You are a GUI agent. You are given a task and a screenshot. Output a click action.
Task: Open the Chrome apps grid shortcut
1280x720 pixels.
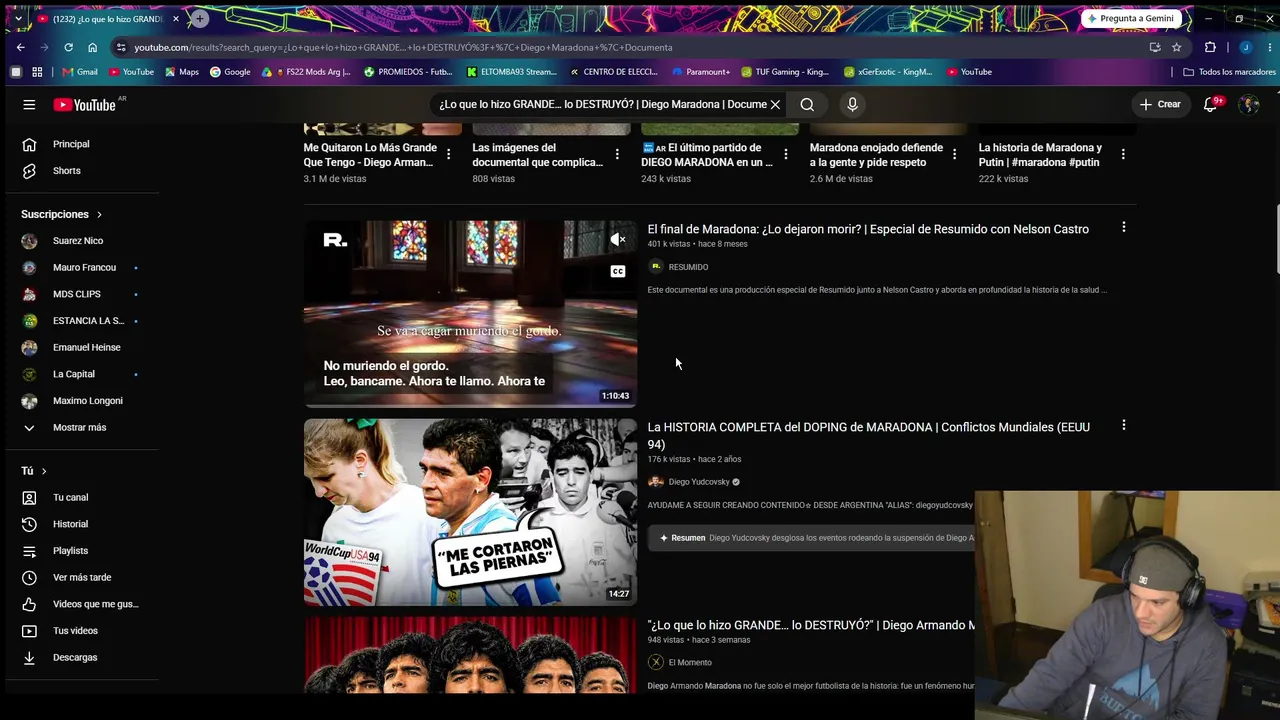tap(37, 72)
